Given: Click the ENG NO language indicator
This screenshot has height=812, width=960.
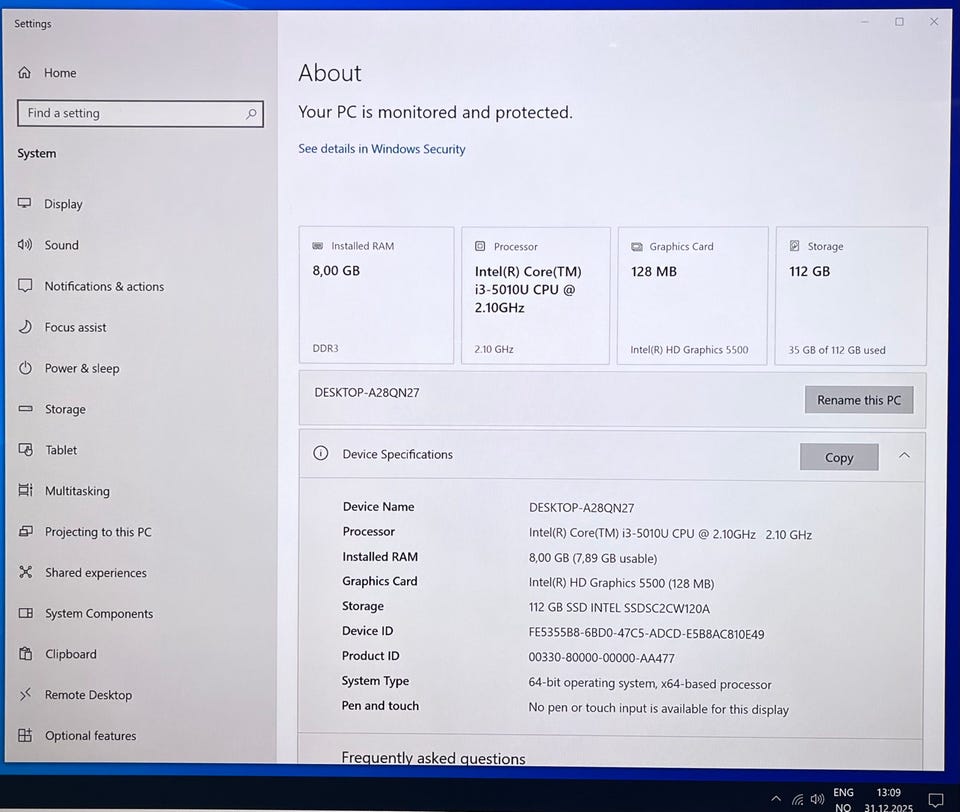Looking at the screenshot, I should click(x=843, y=800).
